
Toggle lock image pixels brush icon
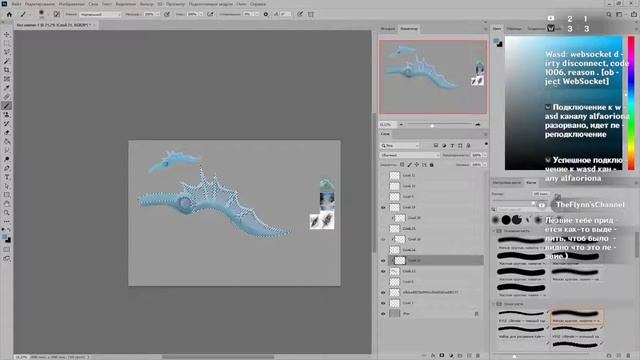pos(409,164)
